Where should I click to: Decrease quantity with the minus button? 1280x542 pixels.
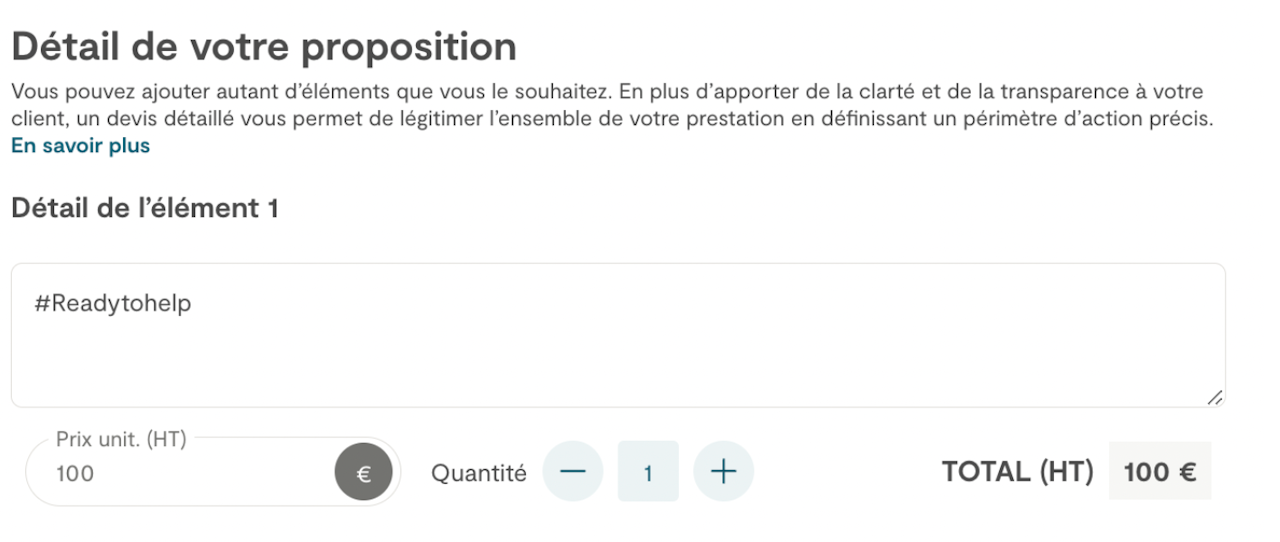573,472
